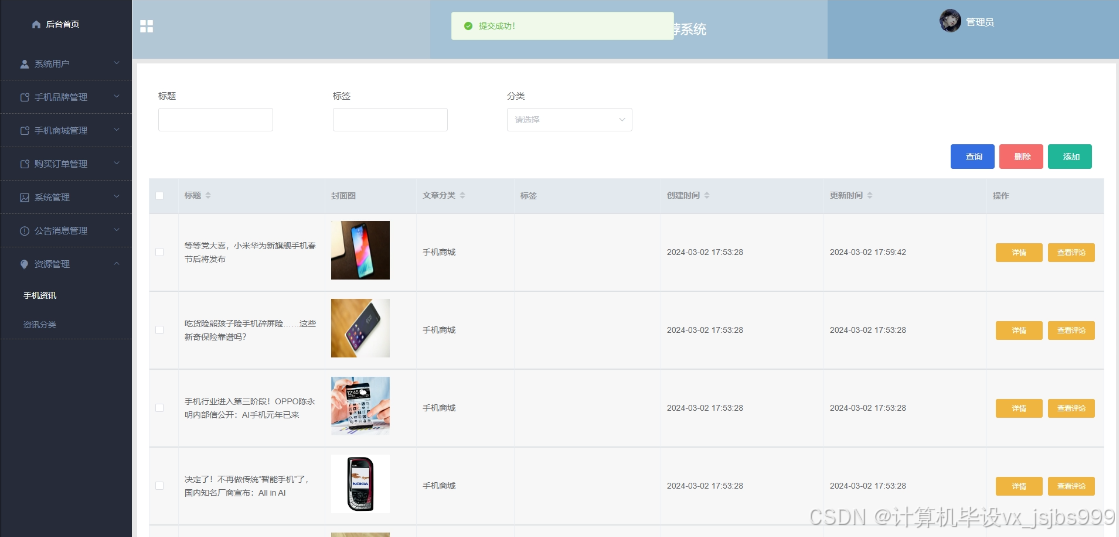
Task: Click the 封面图 column header
Action: pyautogui.click(x=343, y=196)
